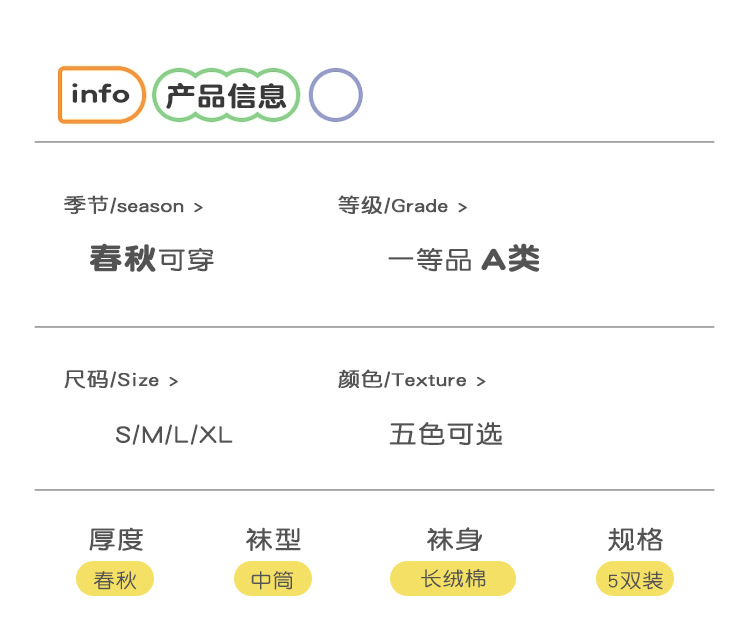Click the 春秋可穿 season value
This screenshot has width=750, height=642.
(x=152, y=259)
